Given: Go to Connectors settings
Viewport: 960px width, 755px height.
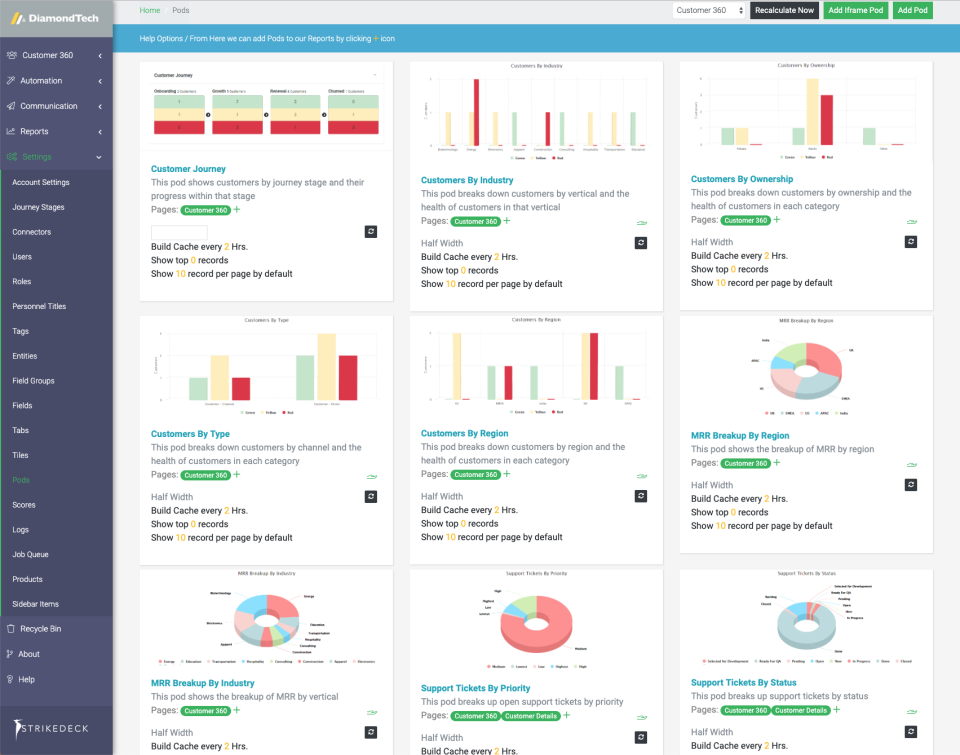Looking at the screenshot, I should pyautogui.click(x=32, y=232).
